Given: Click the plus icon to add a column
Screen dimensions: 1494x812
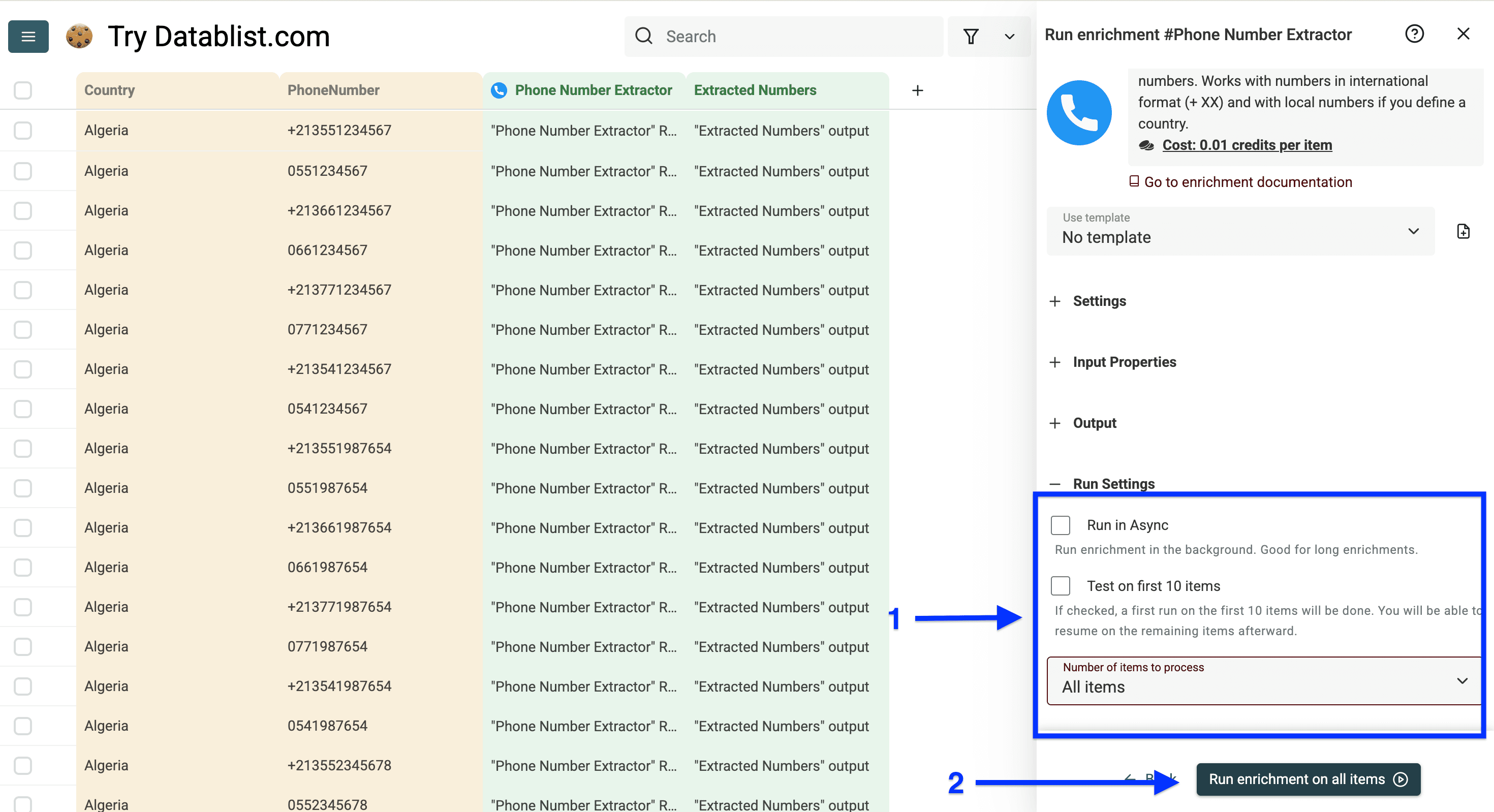Looking at the screenshot, I should (918, 90).
